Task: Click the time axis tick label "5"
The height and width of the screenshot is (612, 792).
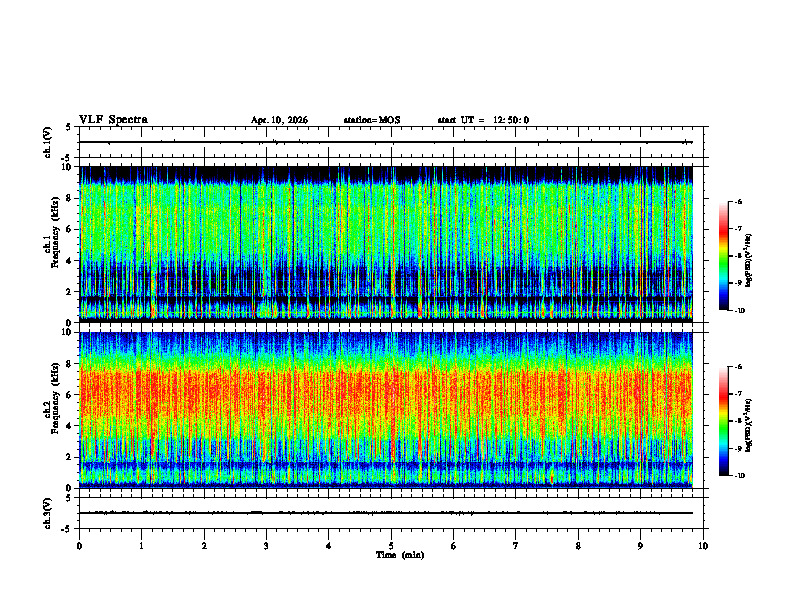Action: 391,546
